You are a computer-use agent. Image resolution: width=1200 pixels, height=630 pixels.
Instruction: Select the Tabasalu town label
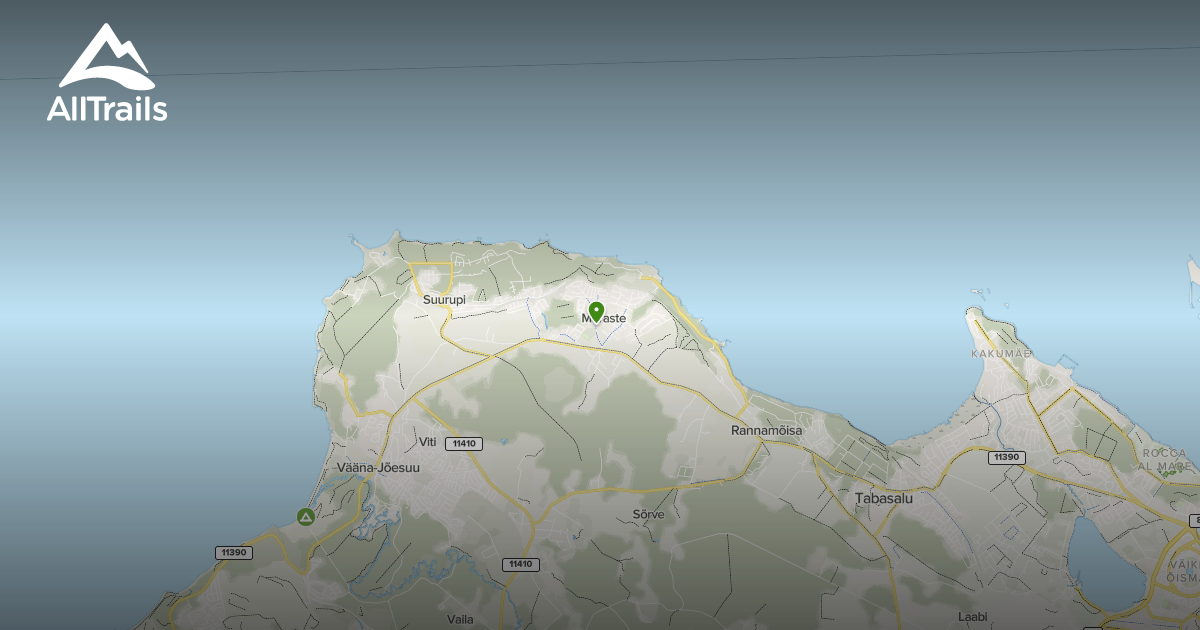(884, 497)
